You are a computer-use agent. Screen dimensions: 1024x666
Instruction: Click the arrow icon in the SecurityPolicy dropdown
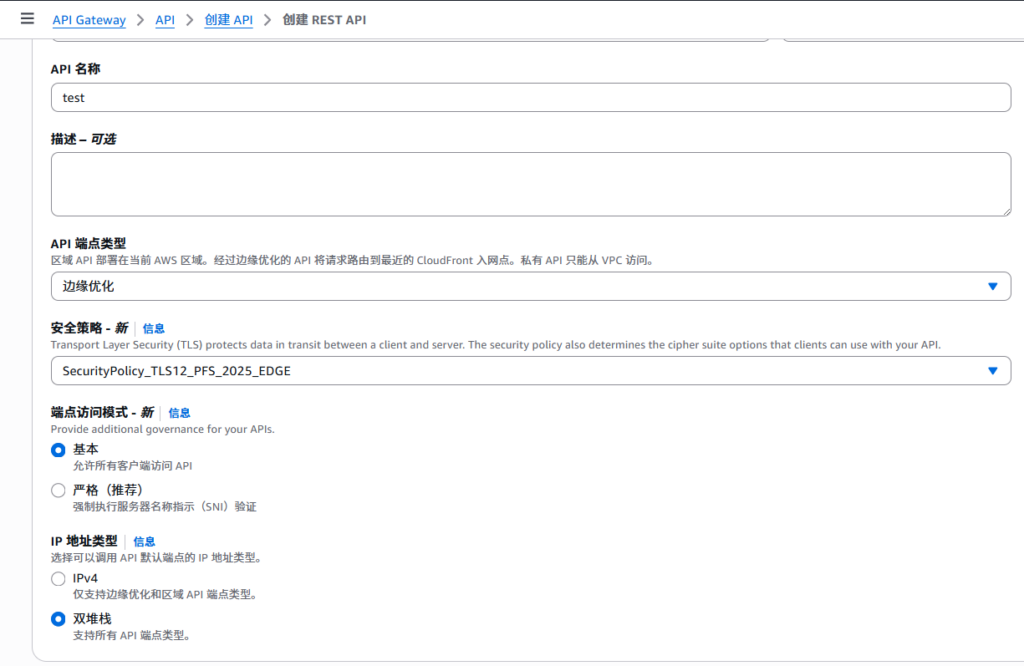tap(992, 371)
